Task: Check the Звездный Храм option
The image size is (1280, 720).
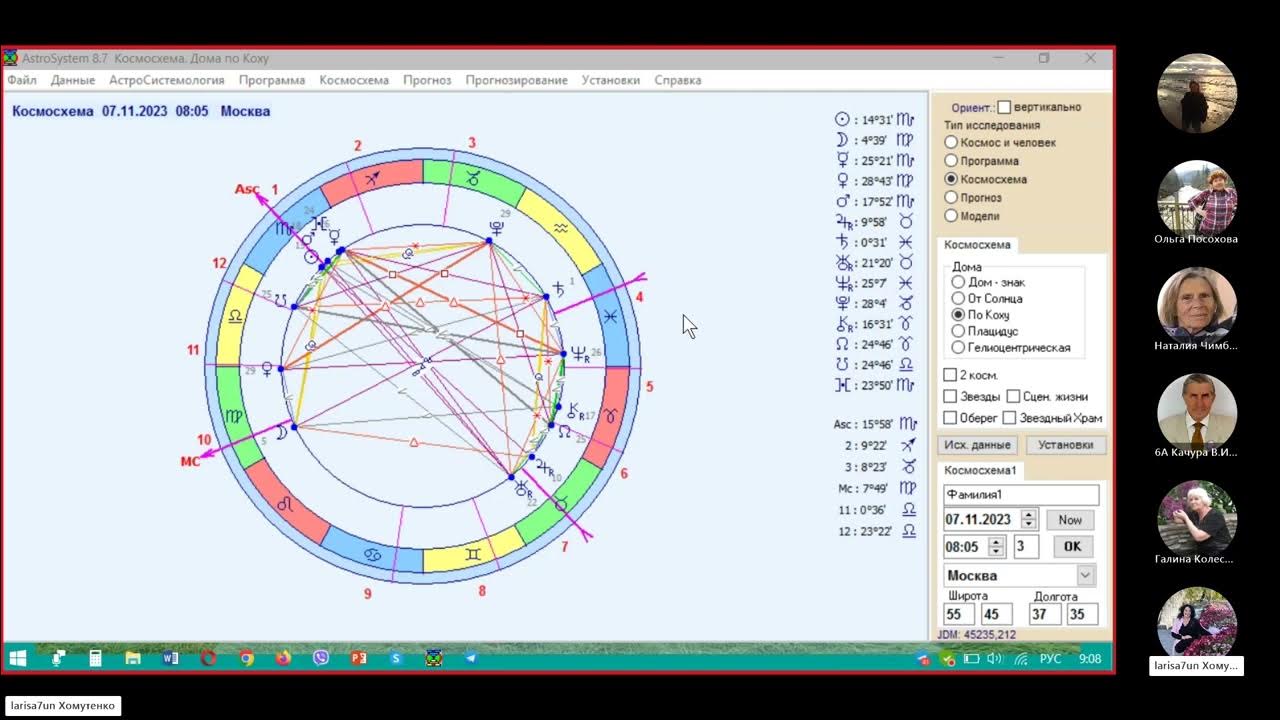Action: click(x=1010, y=418)
